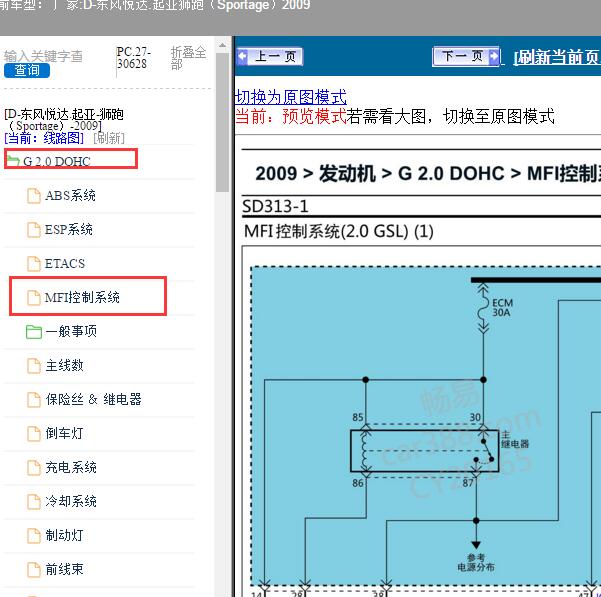Viewport: 601px width, 597px height.
Task: Click the ABS系统 document icon
Action: pos(34,196)
